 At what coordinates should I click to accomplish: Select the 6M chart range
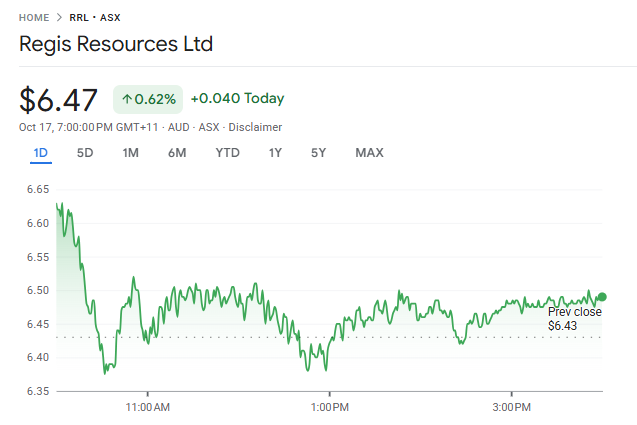tap(177, 153)
